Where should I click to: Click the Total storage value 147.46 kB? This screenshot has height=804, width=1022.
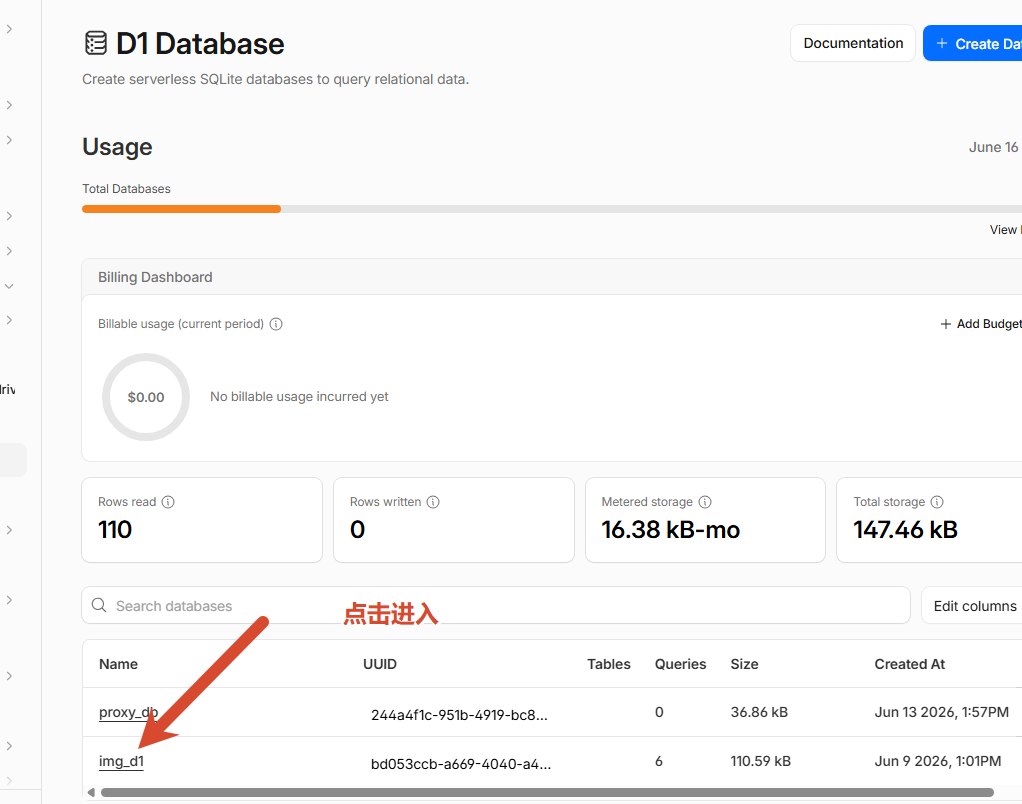[905, 530]
